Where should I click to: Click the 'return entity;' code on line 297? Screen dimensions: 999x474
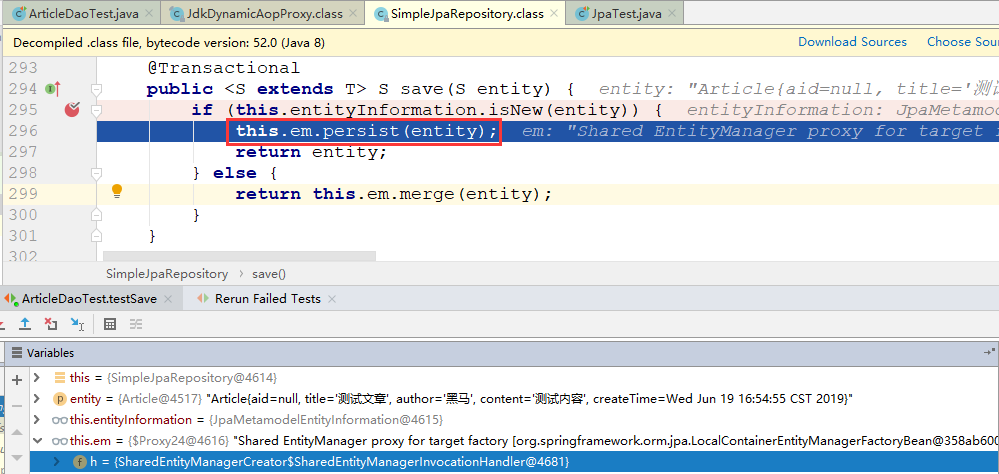tap(311, 152)
